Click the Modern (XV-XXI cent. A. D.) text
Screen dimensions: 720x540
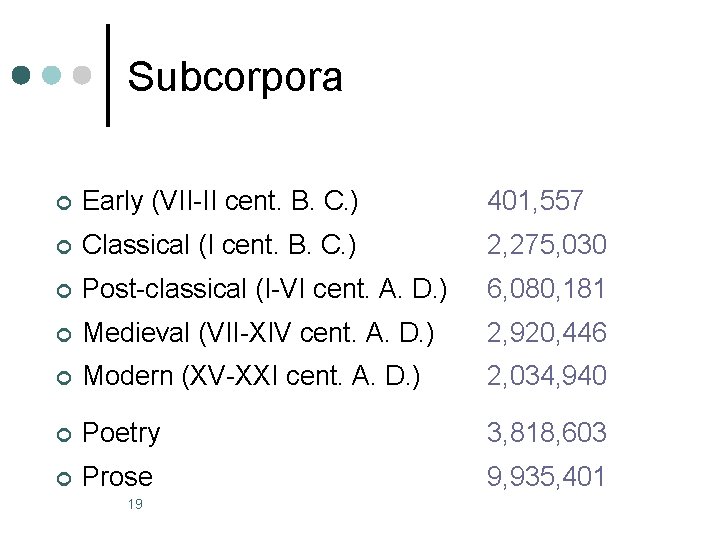251,376
